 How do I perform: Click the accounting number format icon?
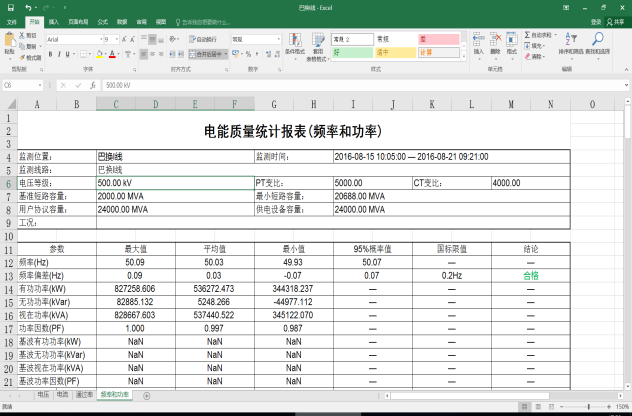pos(235,54)
